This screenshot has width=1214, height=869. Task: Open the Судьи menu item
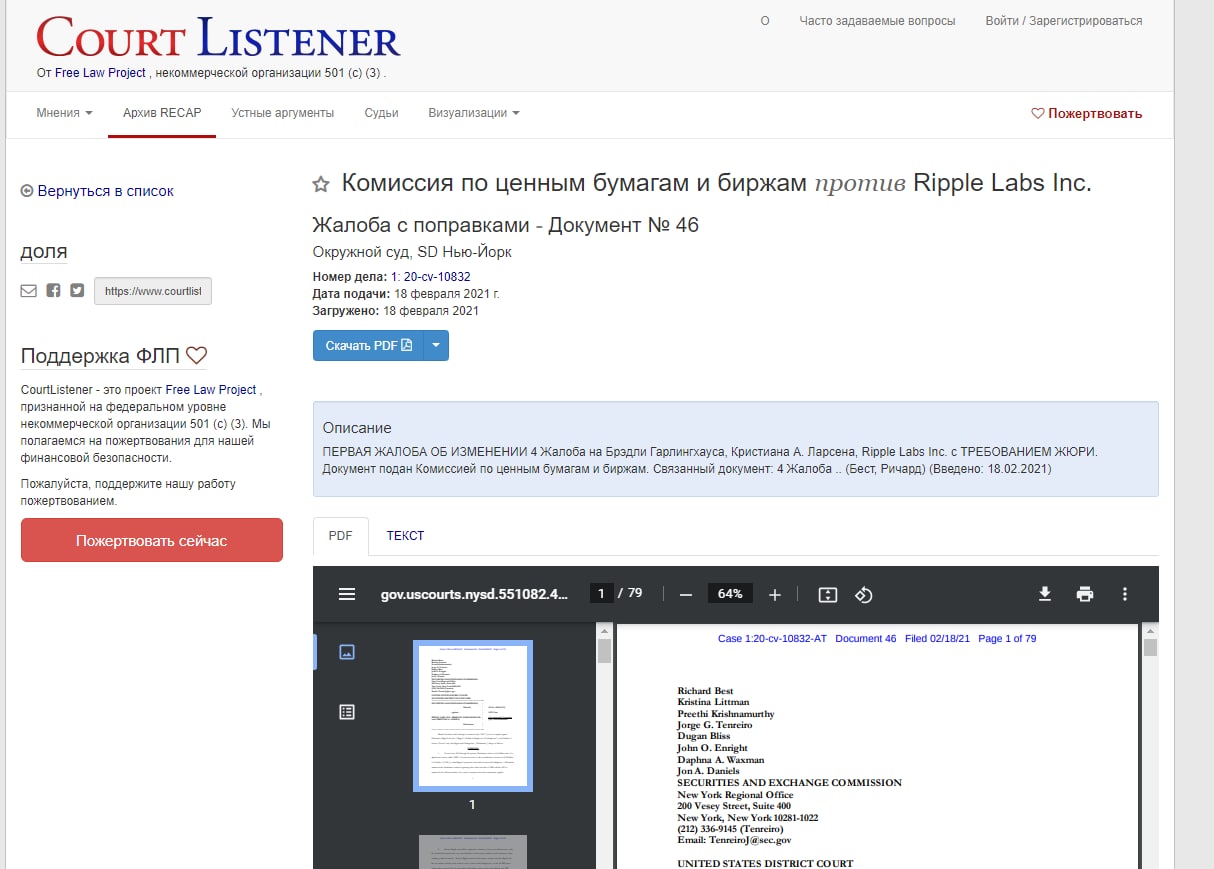coord(382,113)
